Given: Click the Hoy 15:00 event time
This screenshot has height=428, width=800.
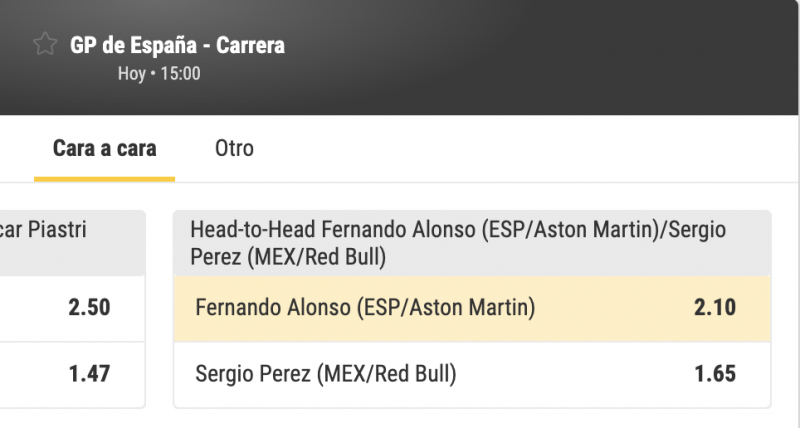Looking at the screenshot, I should (159, 73).
